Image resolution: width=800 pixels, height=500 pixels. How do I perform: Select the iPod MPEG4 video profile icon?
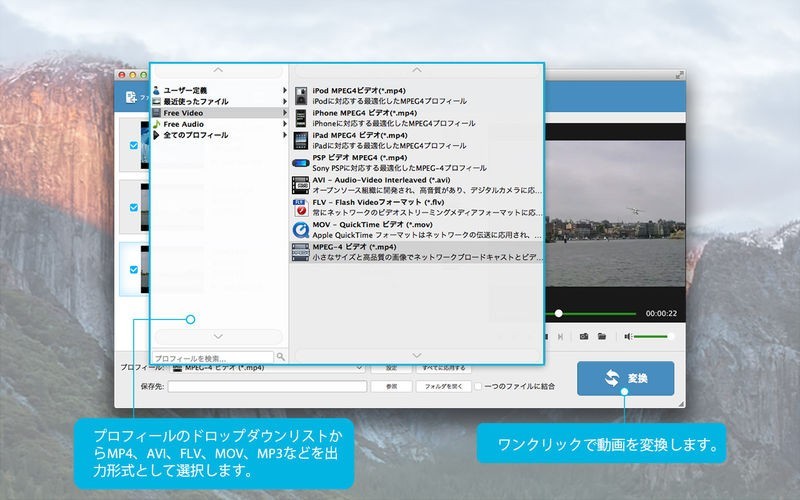[300, 95]
